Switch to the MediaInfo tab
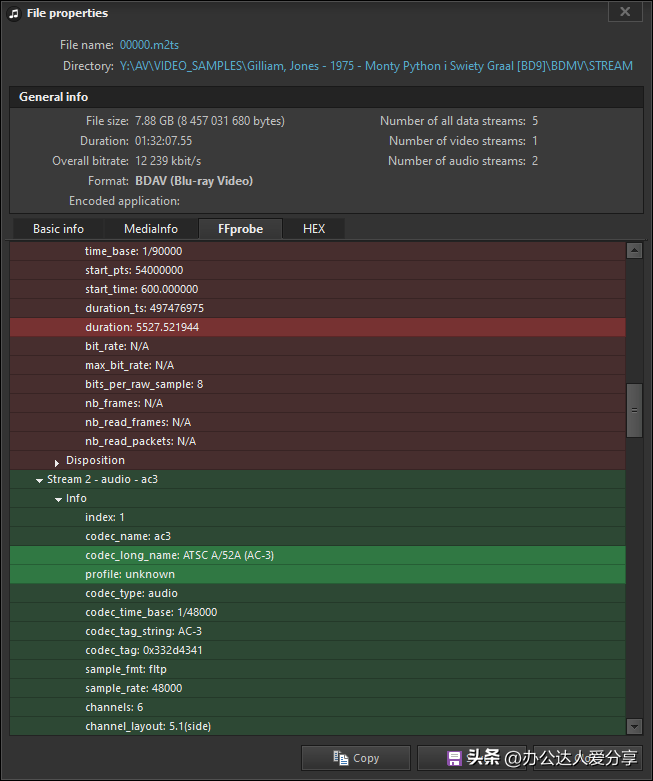 click(151, 229)
